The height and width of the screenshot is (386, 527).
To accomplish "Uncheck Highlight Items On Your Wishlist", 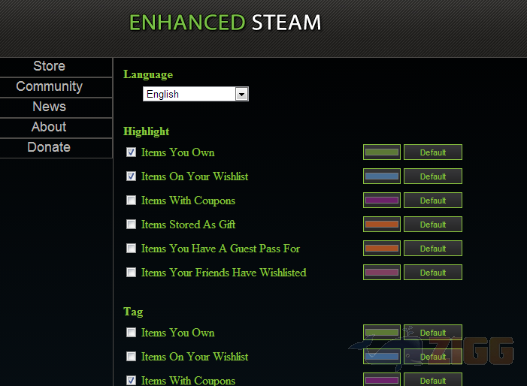I will [x=131, y=176].
